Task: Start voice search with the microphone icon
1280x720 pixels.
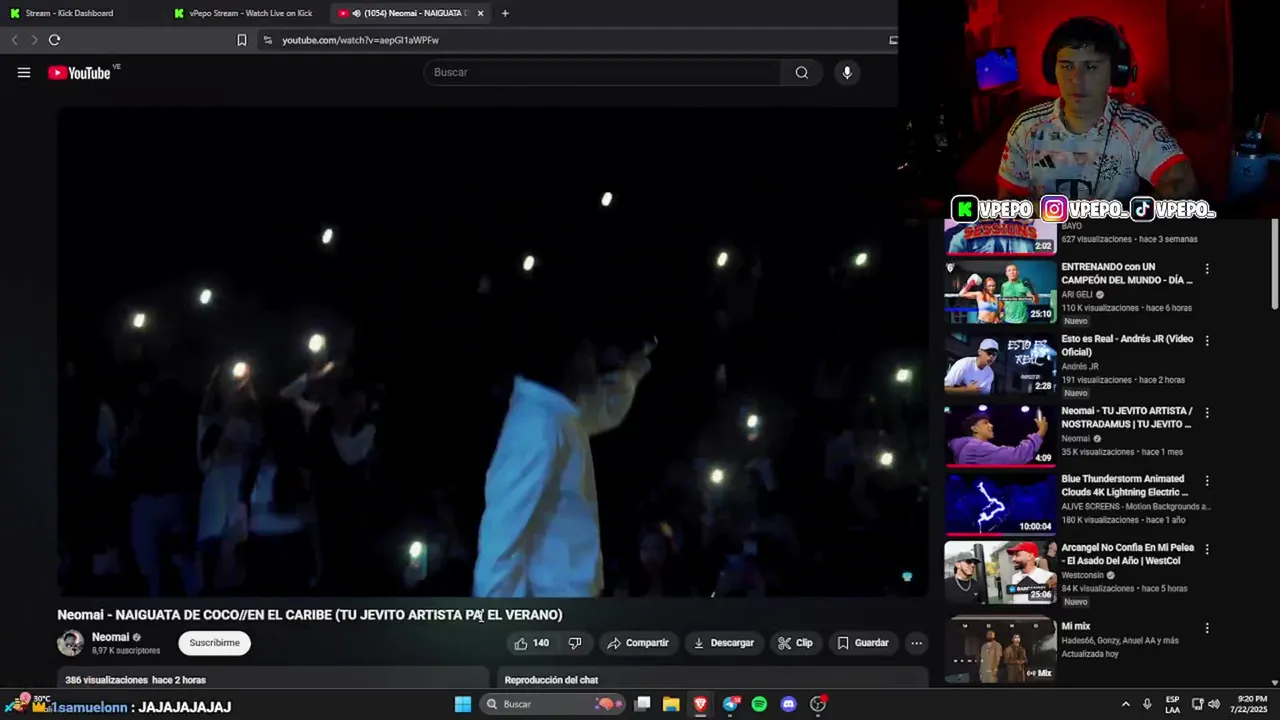Action: pyautogui.click(x=847, y=72)
